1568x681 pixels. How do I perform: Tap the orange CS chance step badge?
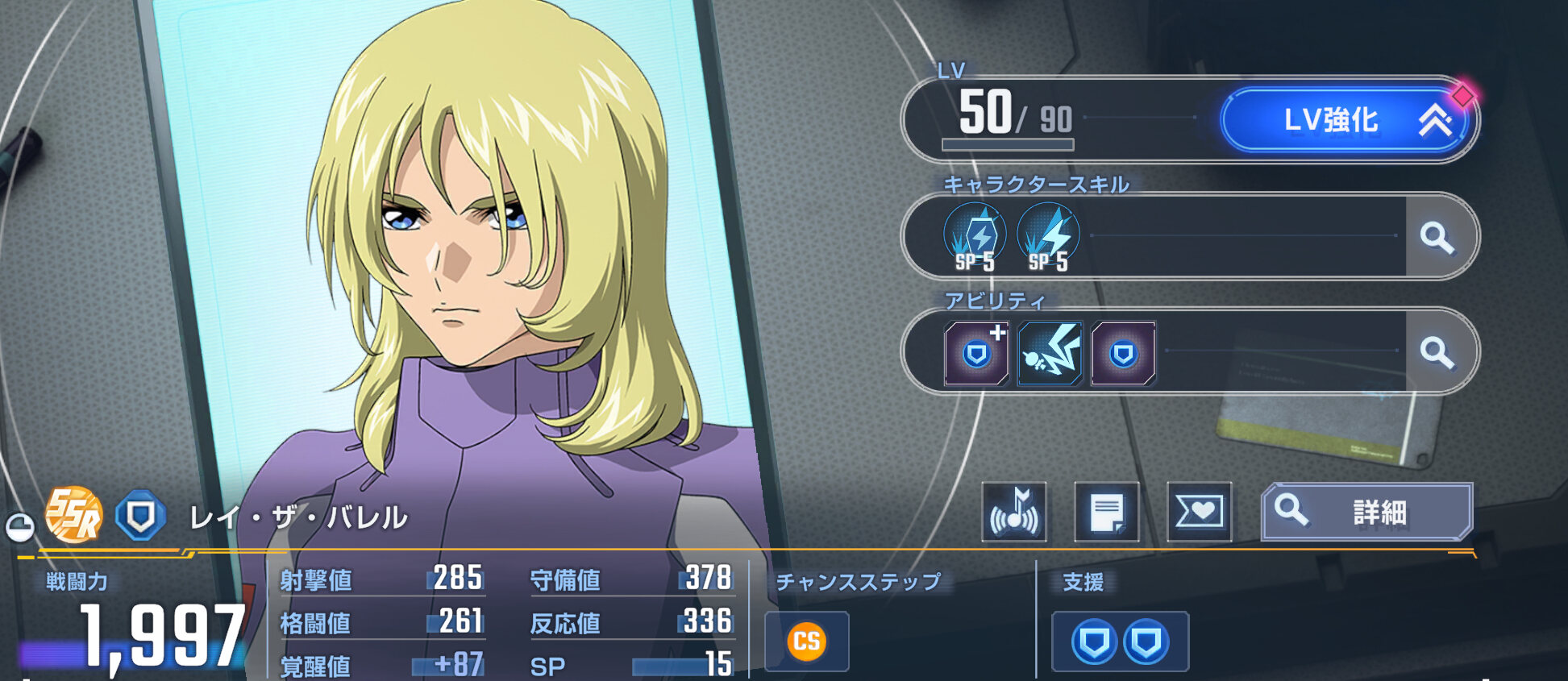pyautogui.click(x=806, y=642)
